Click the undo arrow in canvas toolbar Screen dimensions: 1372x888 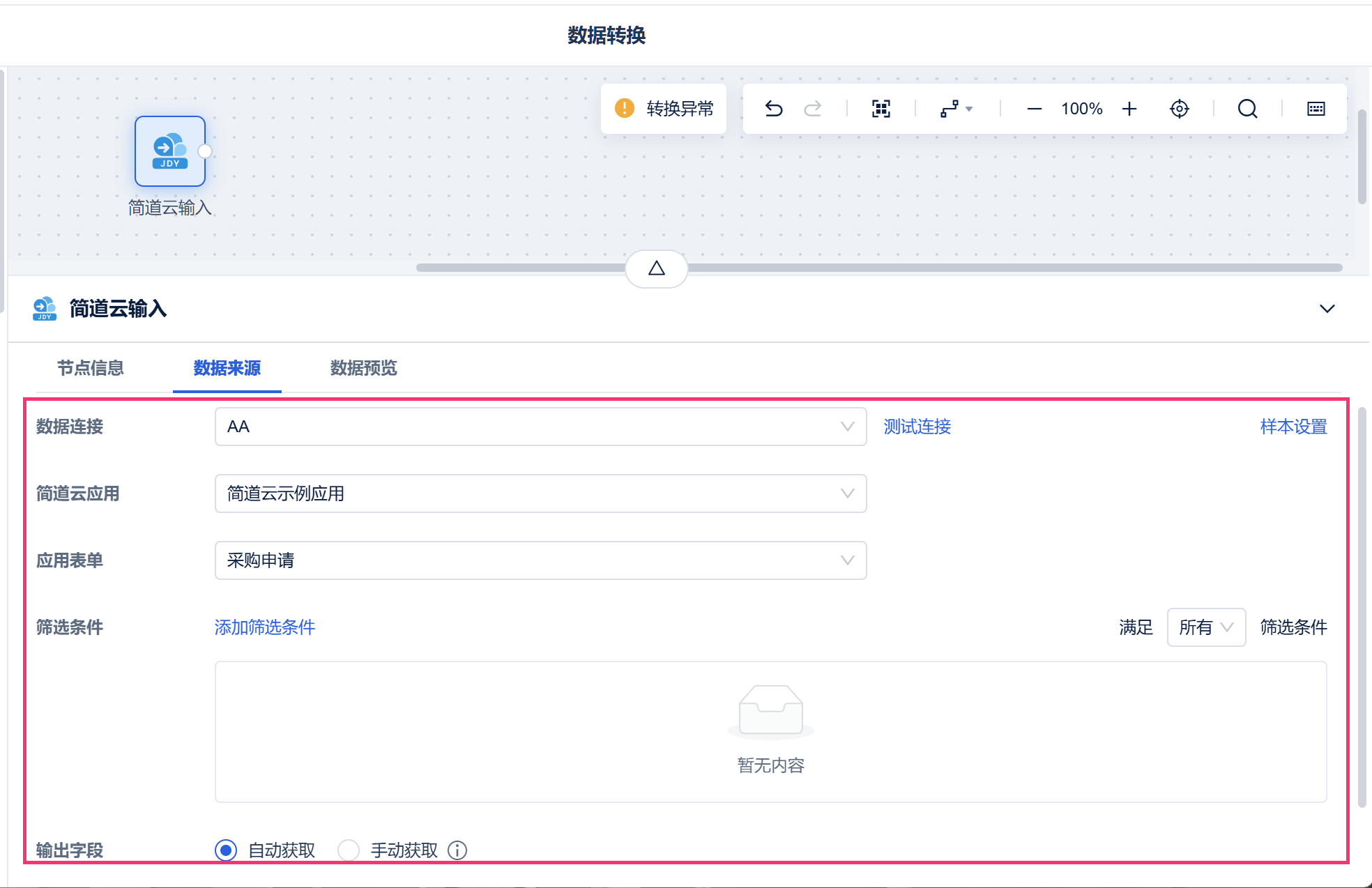774,109
